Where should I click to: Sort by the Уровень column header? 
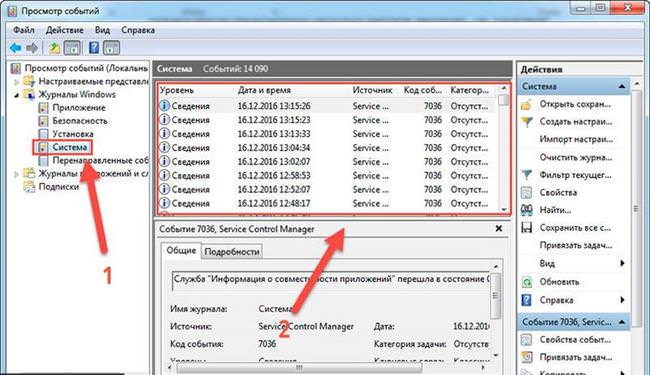click(177, 90)
